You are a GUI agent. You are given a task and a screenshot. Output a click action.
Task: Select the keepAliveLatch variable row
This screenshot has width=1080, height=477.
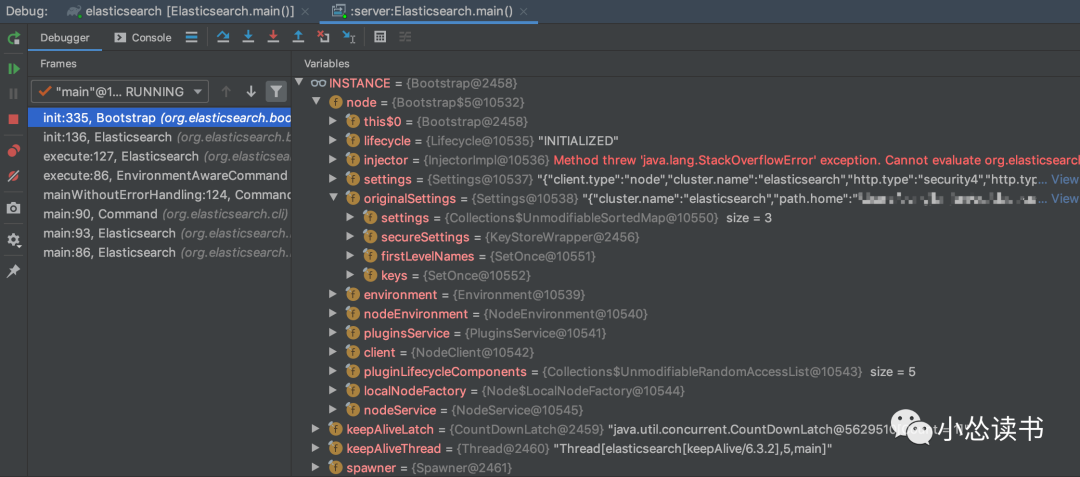(686, 430)
